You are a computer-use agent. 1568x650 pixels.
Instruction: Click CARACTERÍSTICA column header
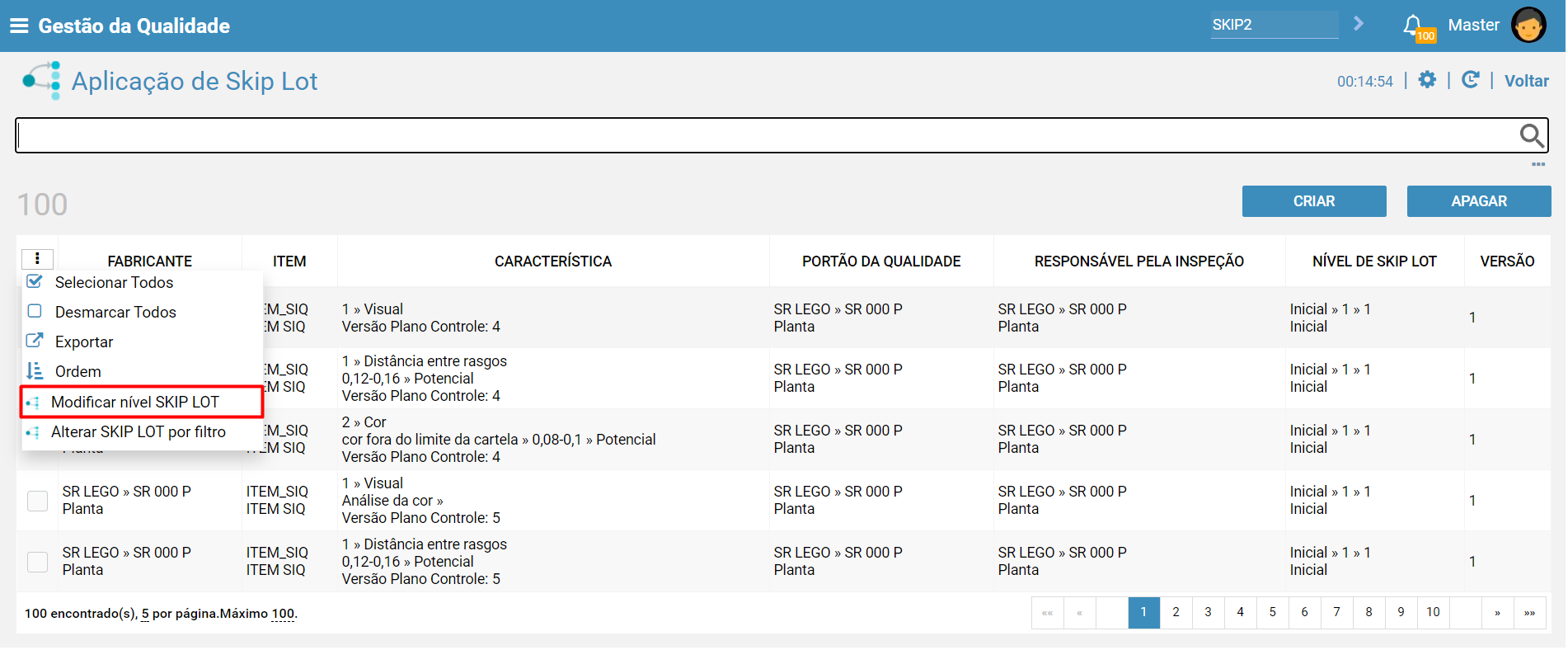tap(553, 261)
